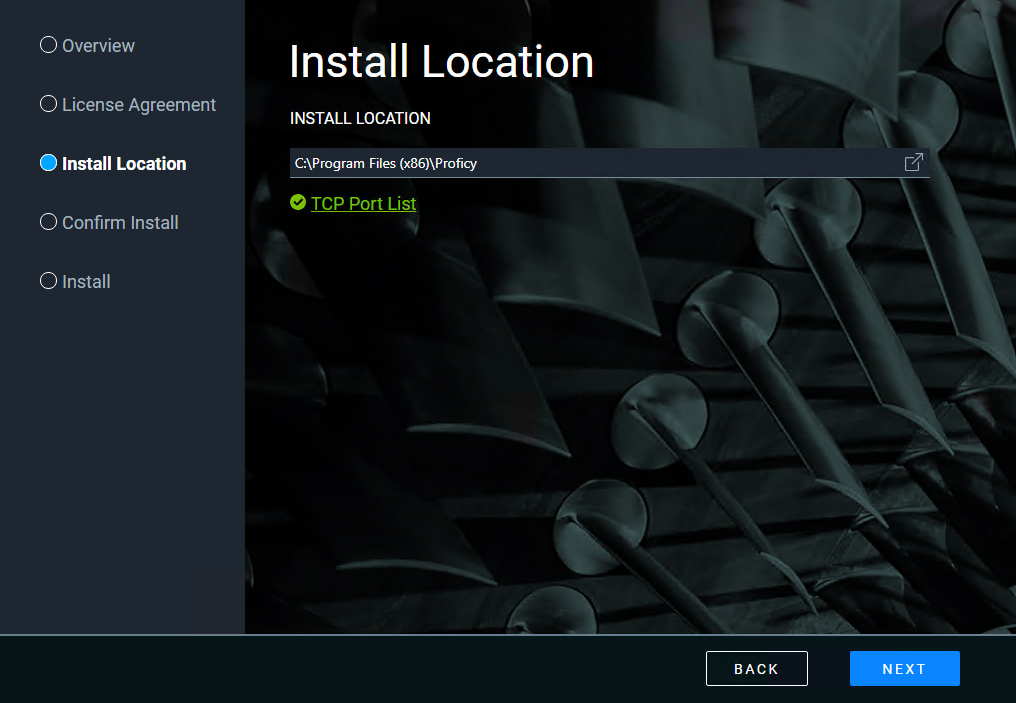
Task: Proceed with the NEXT button
Action: (x=905, y=669)
